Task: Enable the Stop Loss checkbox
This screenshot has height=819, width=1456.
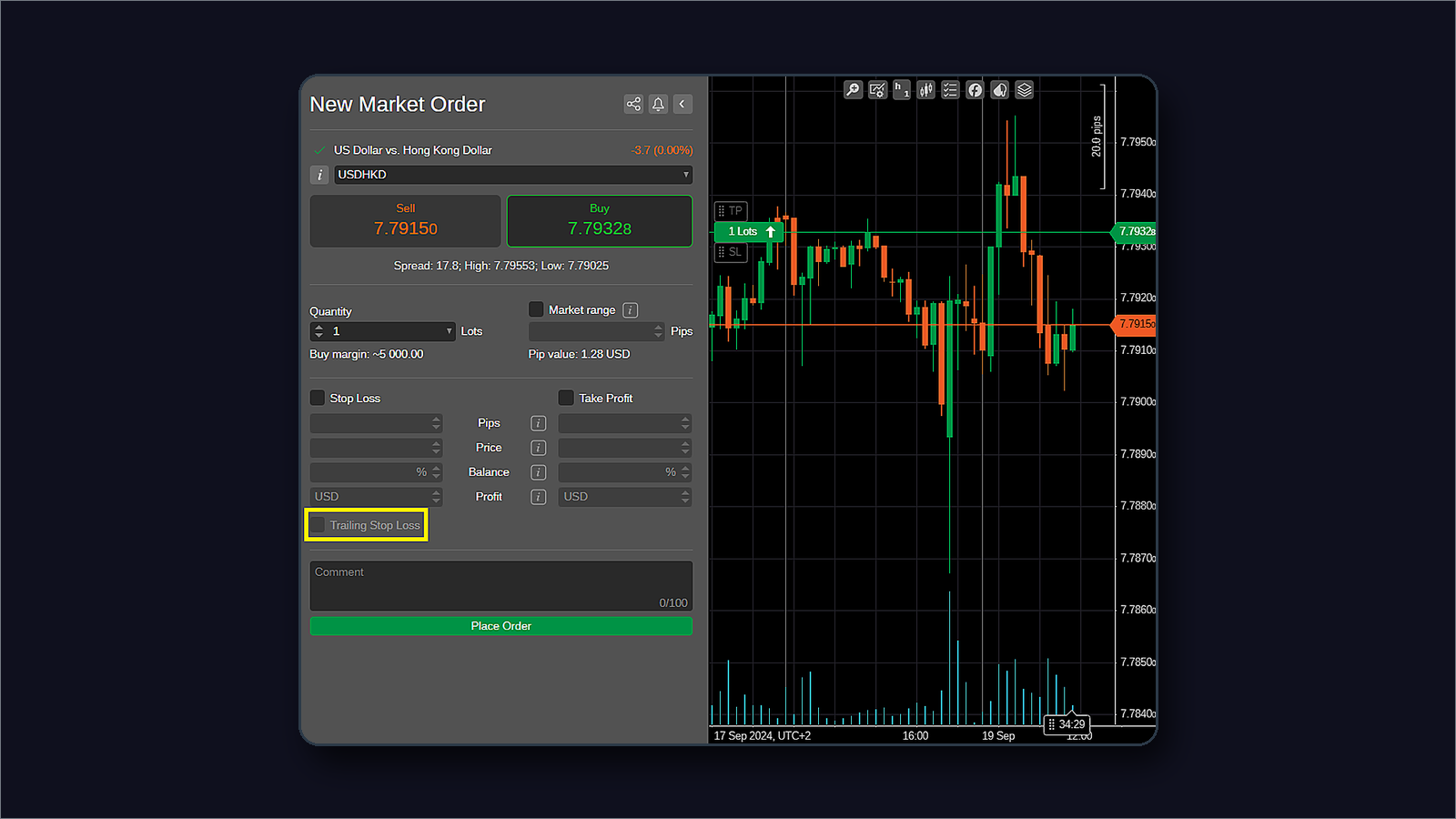Action: point(317,397)
